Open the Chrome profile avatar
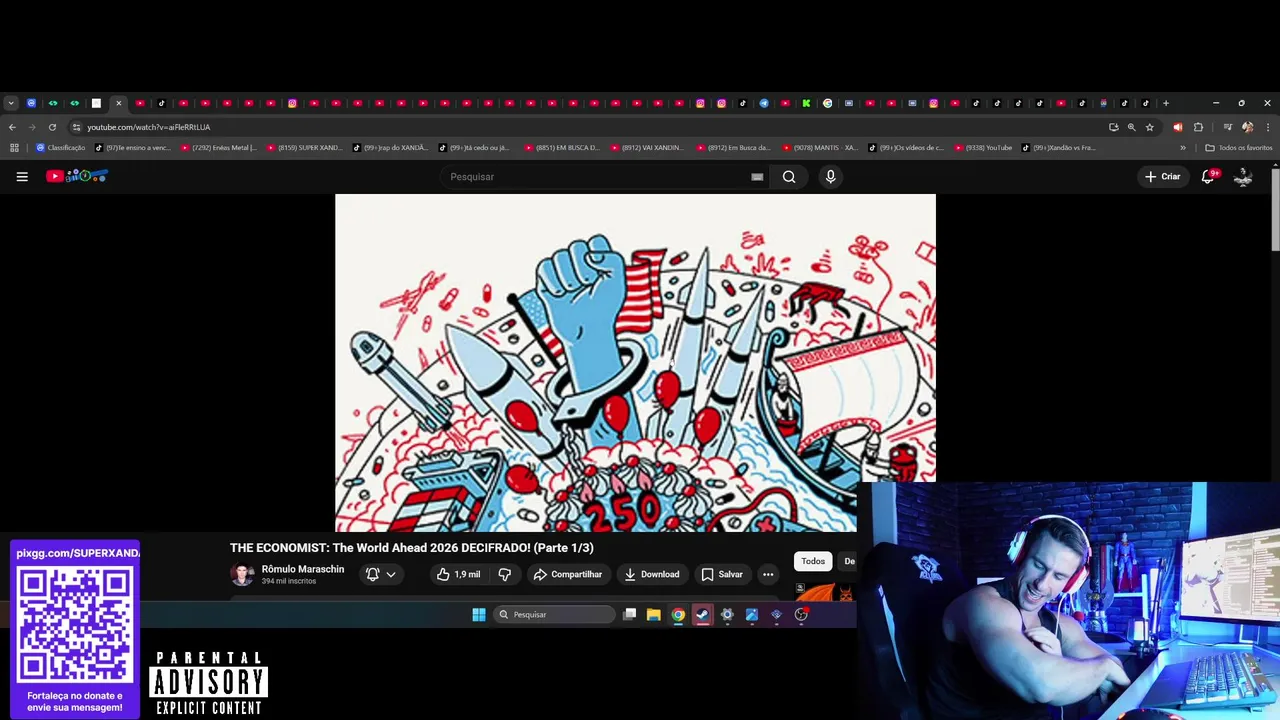This screenshot has width=1280, height=720. click(x=1247, y=127)
